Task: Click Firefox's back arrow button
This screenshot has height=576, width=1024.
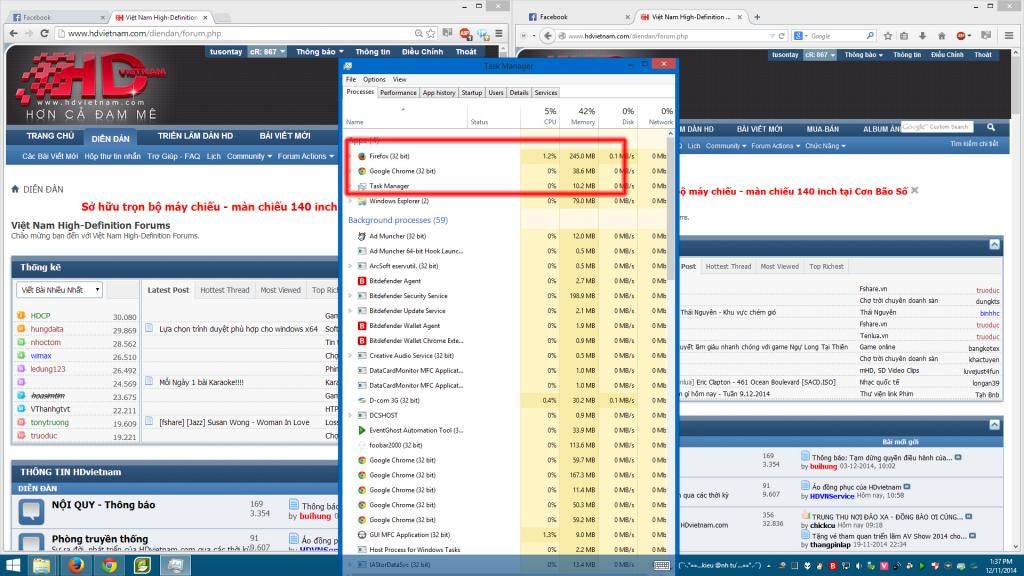Action: pyautogui.click(x=548, y=36)
